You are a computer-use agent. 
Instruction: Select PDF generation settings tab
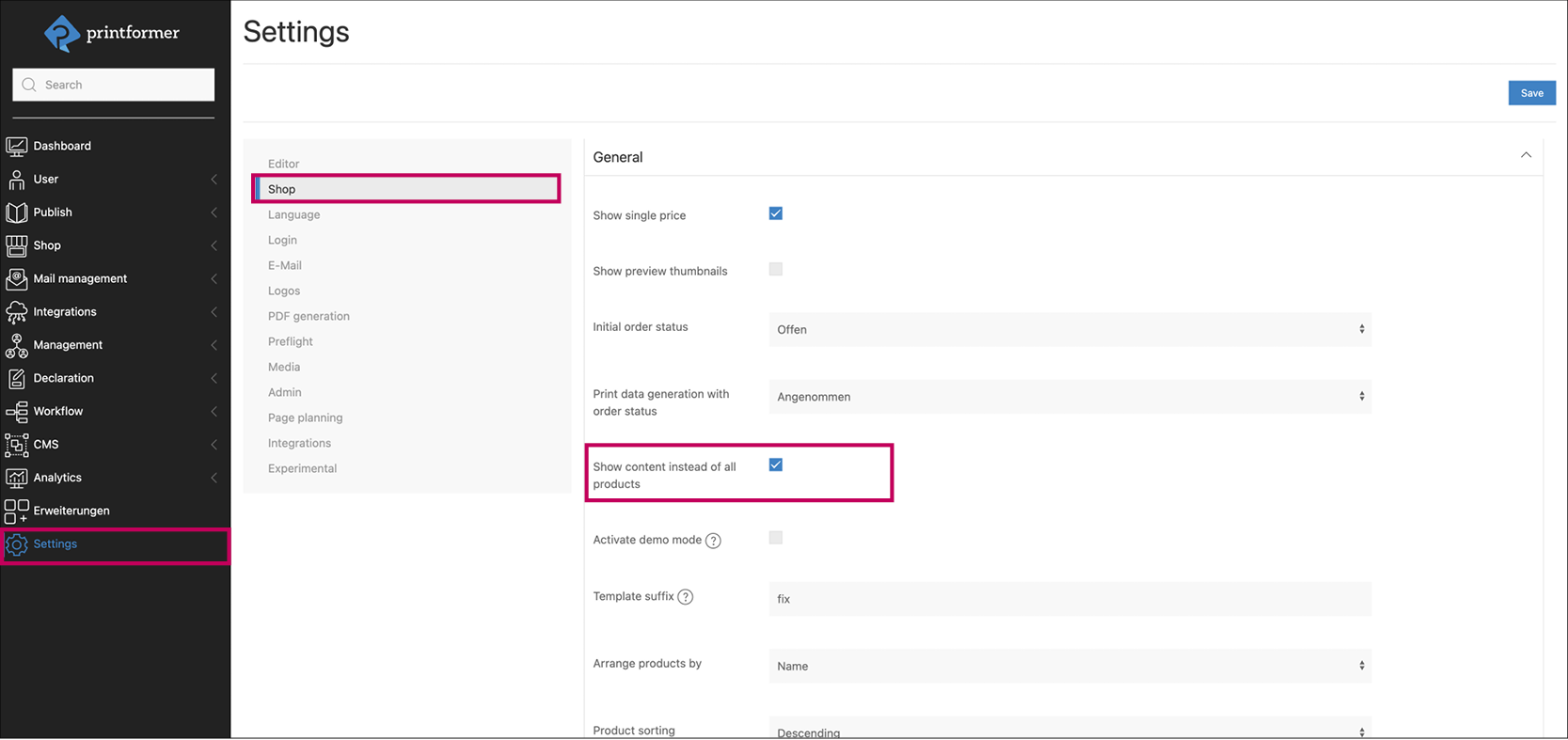pos(309,317)
